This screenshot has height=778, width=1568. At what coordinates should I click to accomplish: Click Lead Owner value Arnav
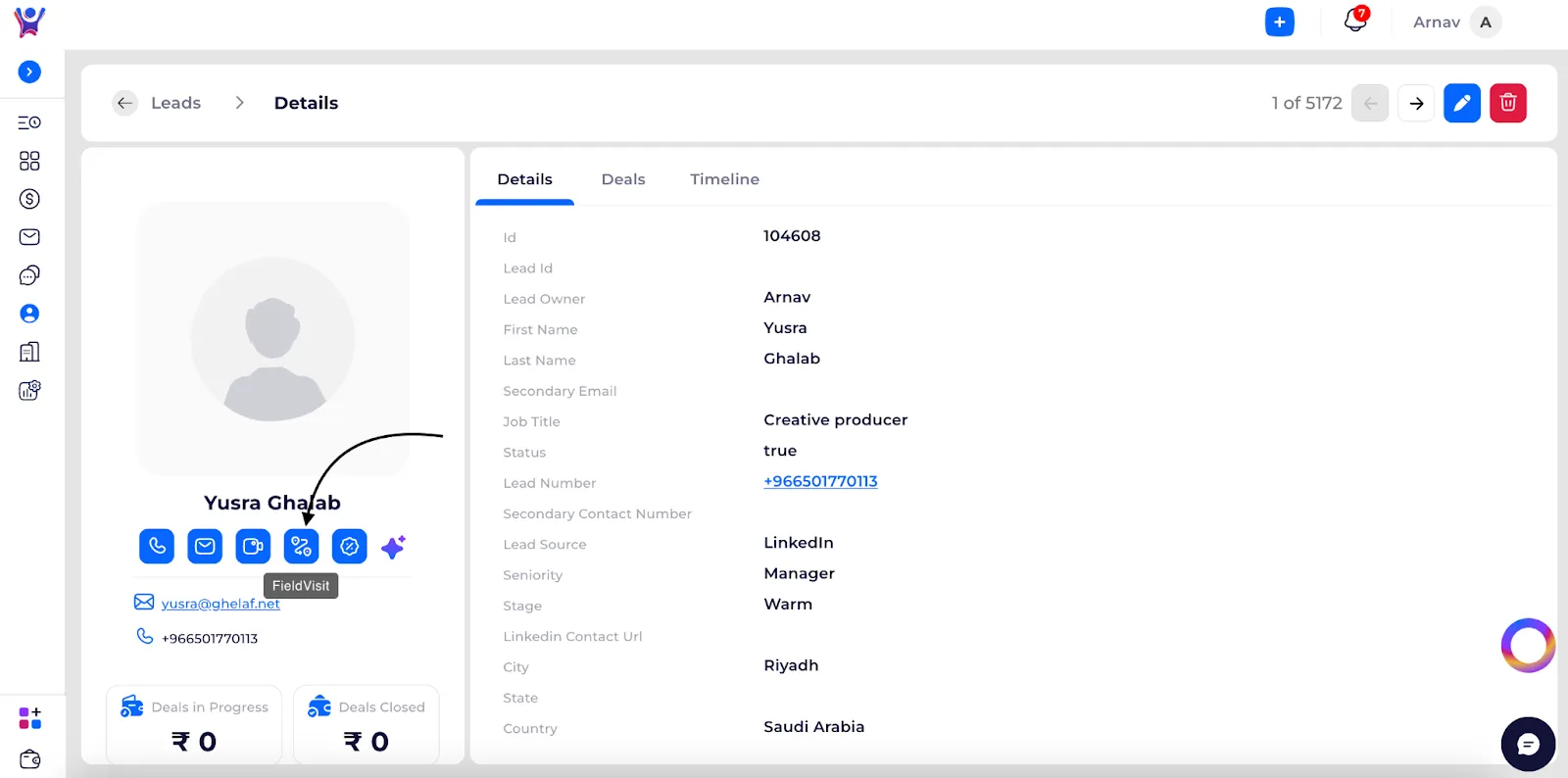787,297
